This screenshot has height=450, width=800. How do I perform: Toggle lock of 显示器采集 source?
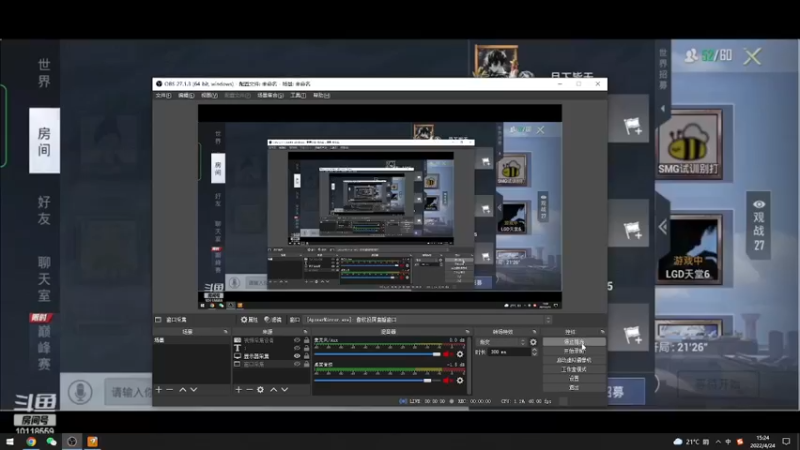tap(306, 356)
